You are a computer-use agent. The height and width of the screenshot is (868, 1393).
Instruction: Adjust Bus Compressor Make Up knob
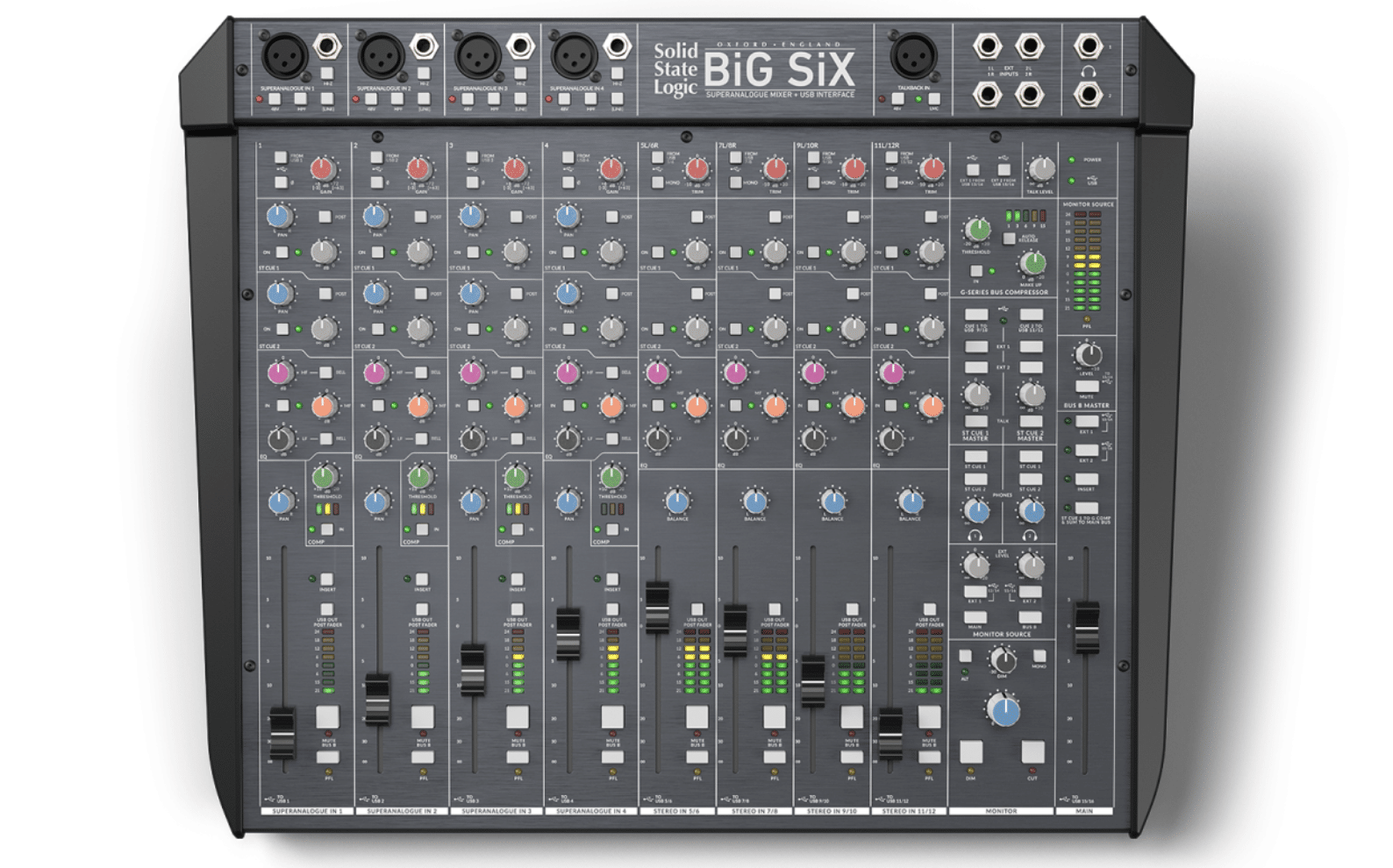(1033, 263)
